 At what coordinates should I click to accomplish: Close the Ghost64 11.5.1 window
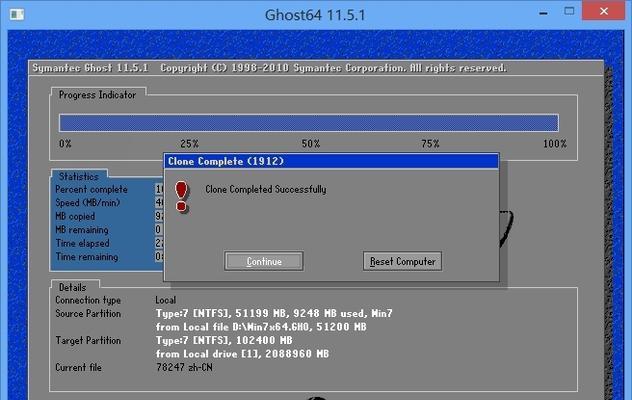pos(603,11)
